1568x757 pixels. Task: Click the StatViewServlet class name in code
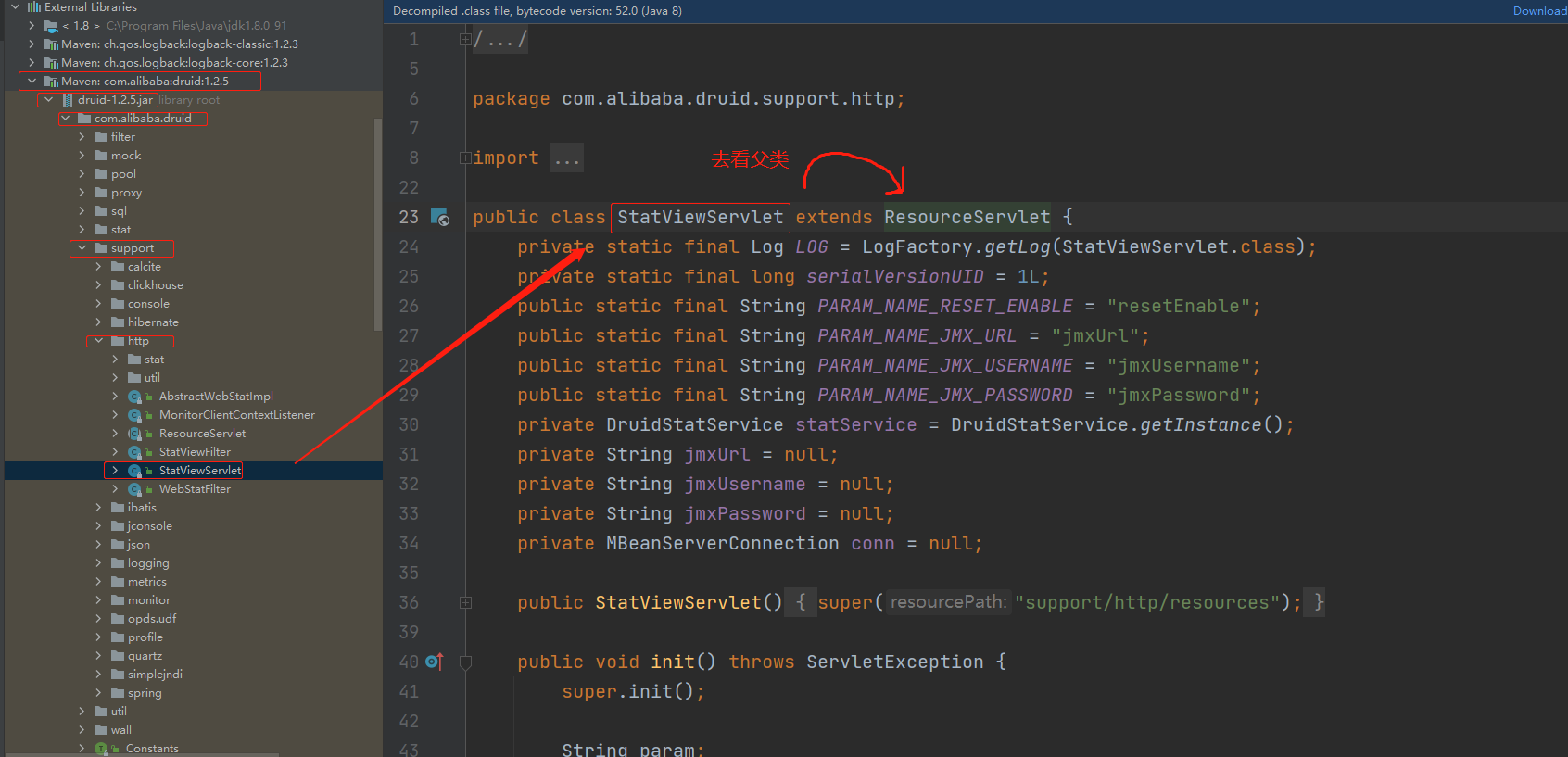pos(700,217)
